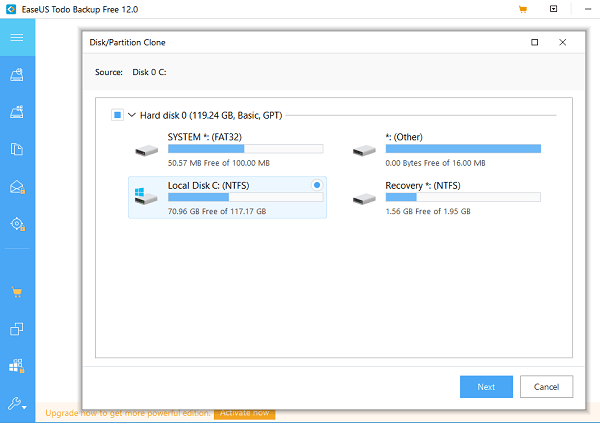Open the hamburger menu in the sidebar

(x=17, y=37)
